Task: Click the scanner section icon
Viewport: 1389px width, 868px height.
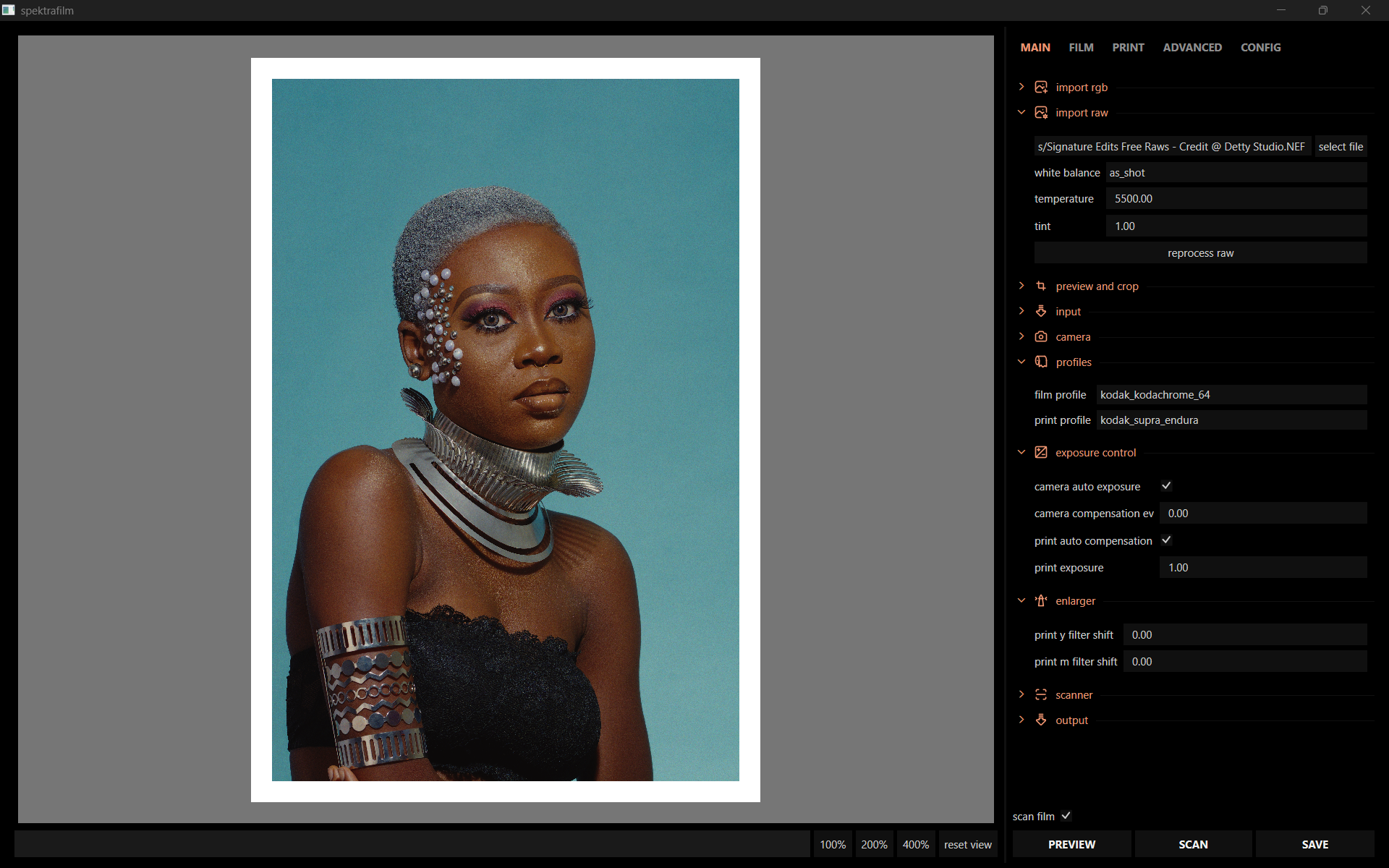Action: tap(1041, 694)
